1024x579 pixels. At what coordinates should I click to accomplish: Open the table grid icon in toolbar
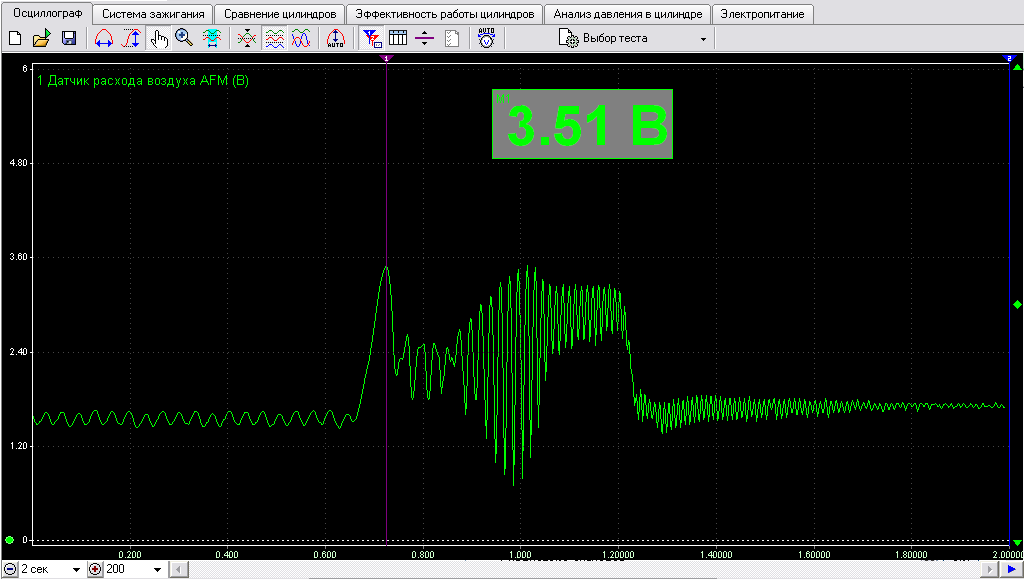(398, 39)
